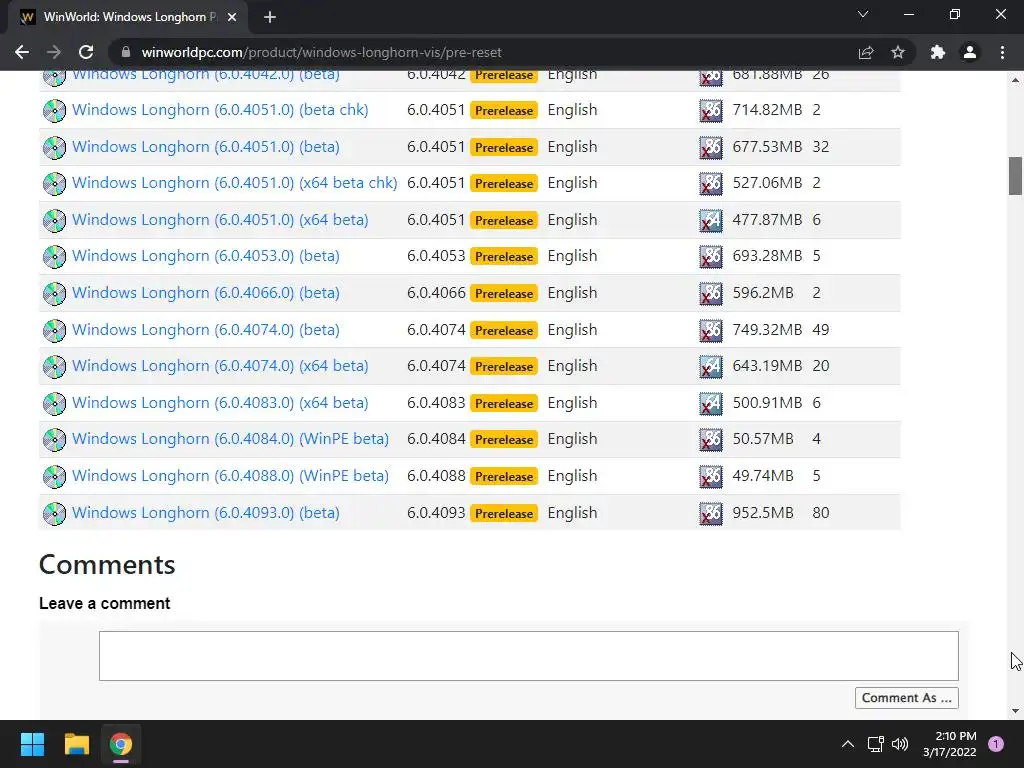Open Windows Longhorn (6.0.4051.0) (beta) link
Screen dimensions: 1024x768
pyautogui.click(x=206, y=147)
